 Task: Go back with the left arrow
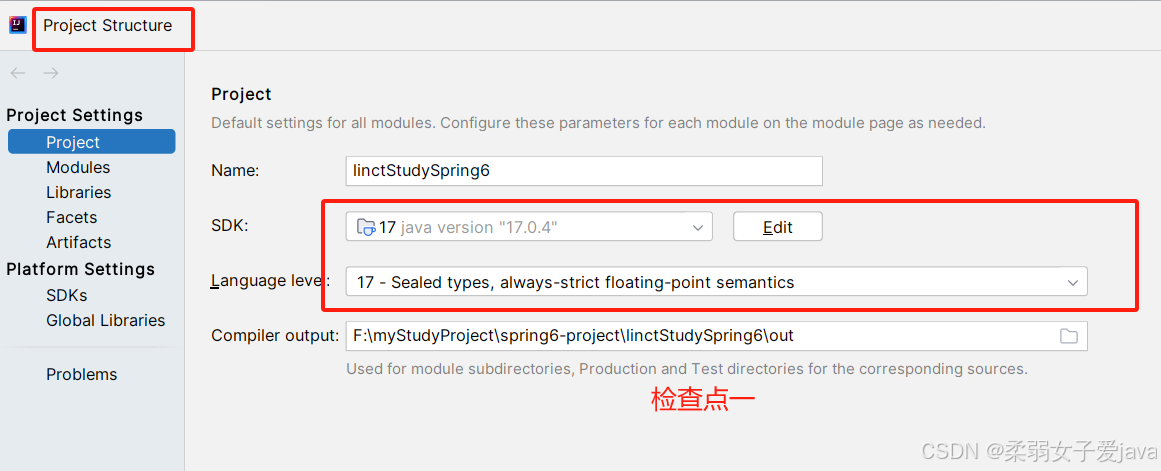click(19, 73)
